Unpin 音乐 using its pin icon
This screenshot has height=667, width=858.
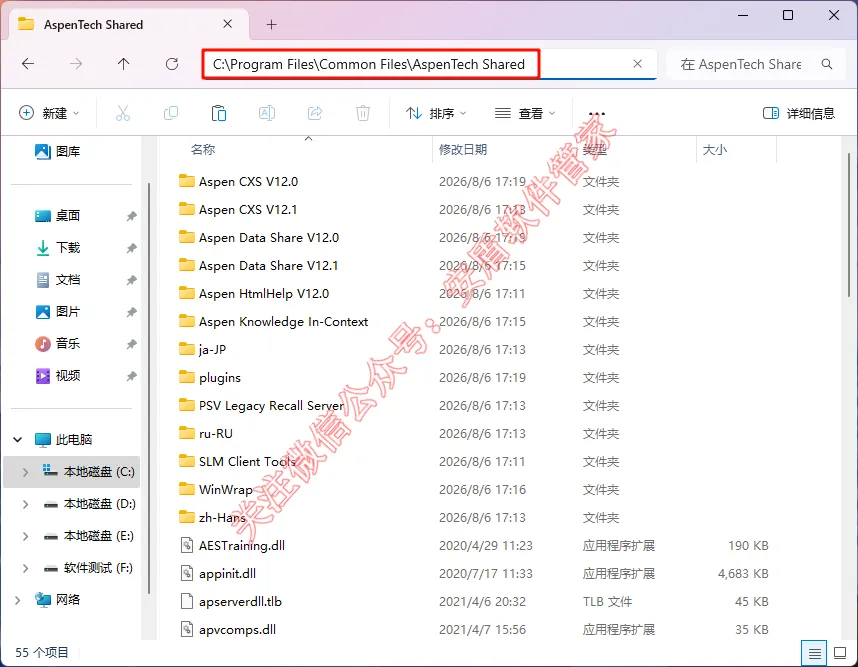pyautogui.click(x=131, y=344)
